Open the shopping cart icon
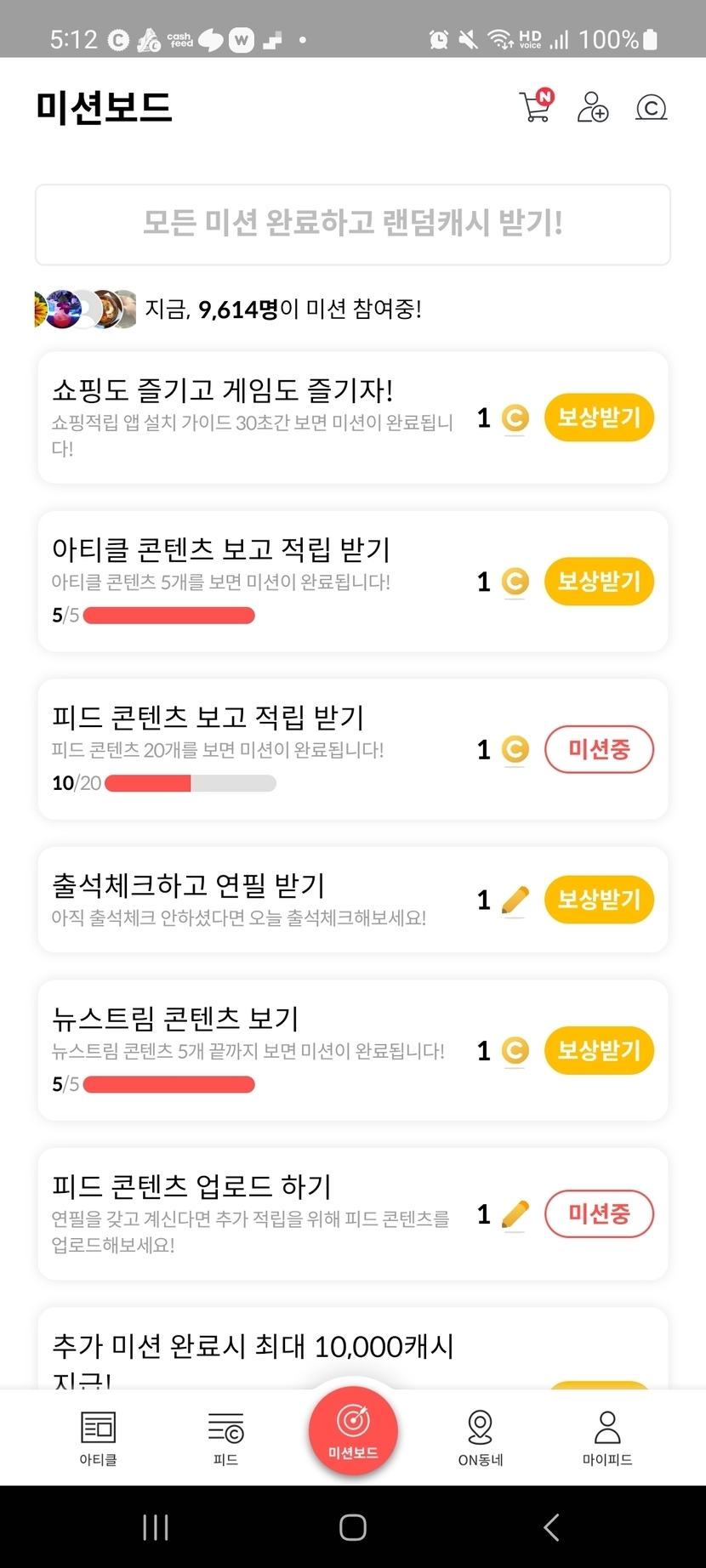706x1568 pixels. click(536, 106)
